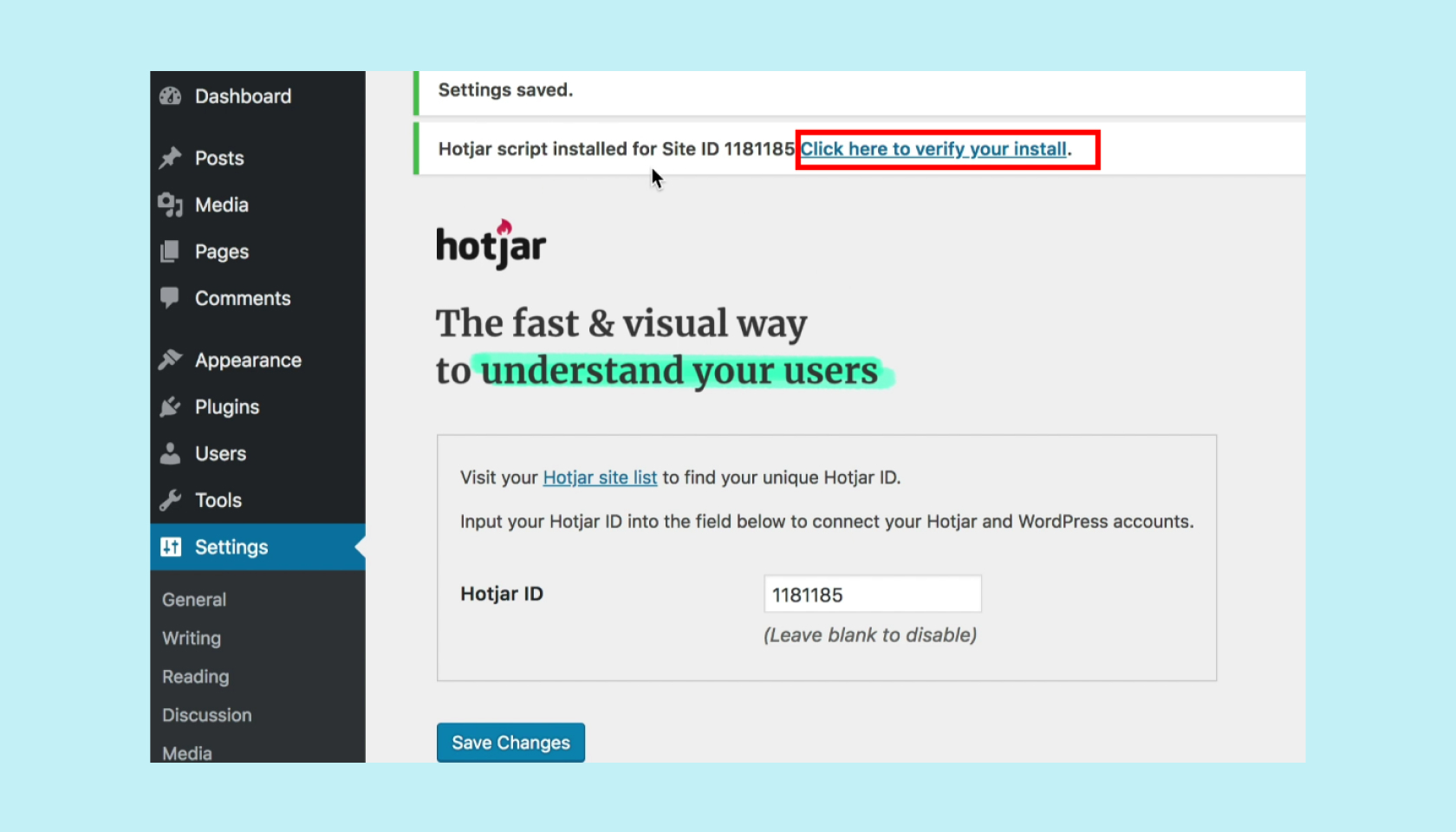Click the Posts pushpin icon
The height and width of the screenshot is (832, 1456).
coord(170,158)
